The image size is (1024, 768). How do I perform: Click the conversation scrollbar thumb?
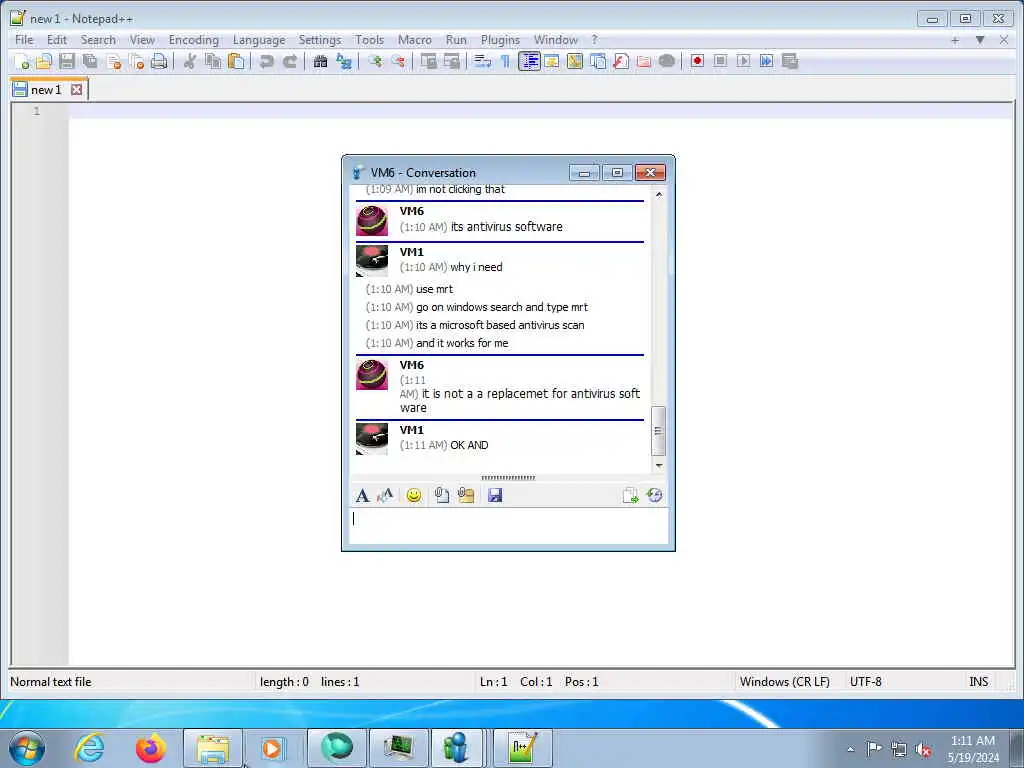658,431
